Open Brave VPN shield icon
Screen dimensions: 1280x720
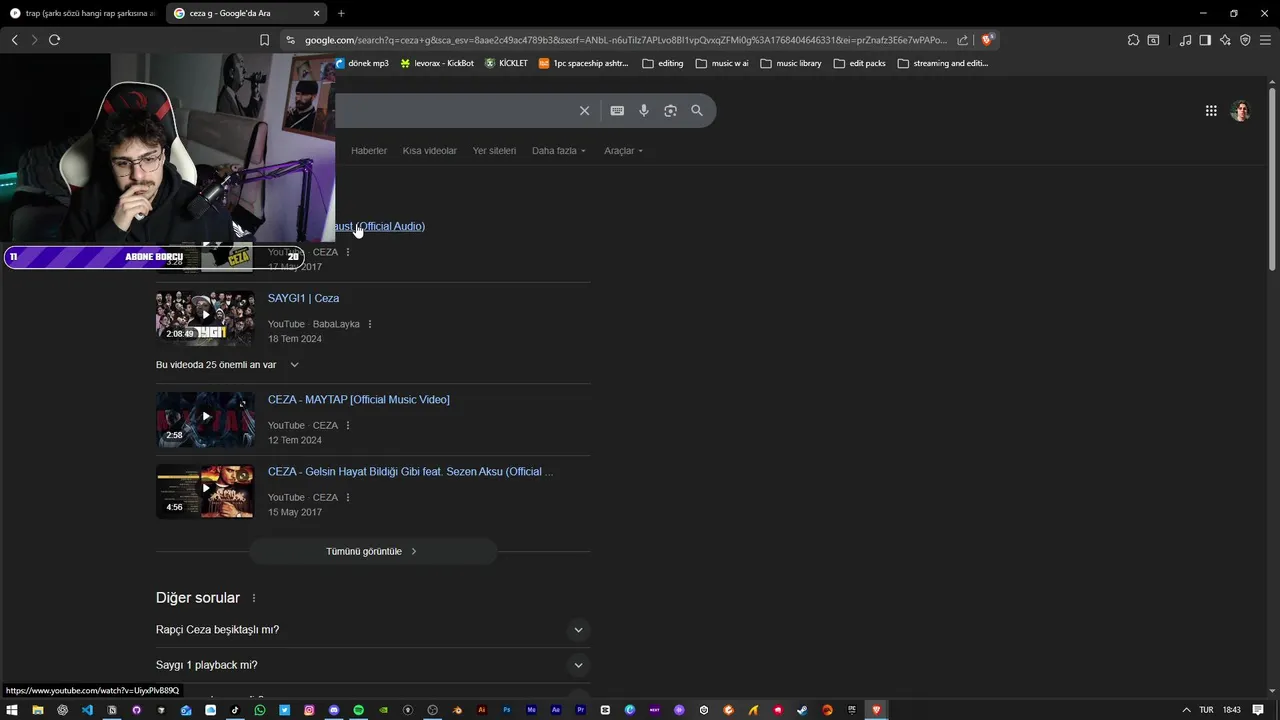click(1245, 40)
